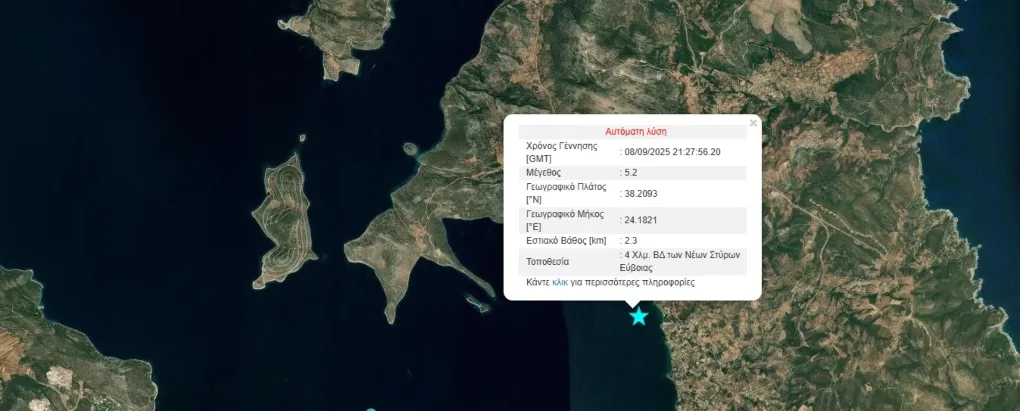Click the 'Τοποθεσία' row label
This screenshot has height=411, width=1020.
pos(547,262)
